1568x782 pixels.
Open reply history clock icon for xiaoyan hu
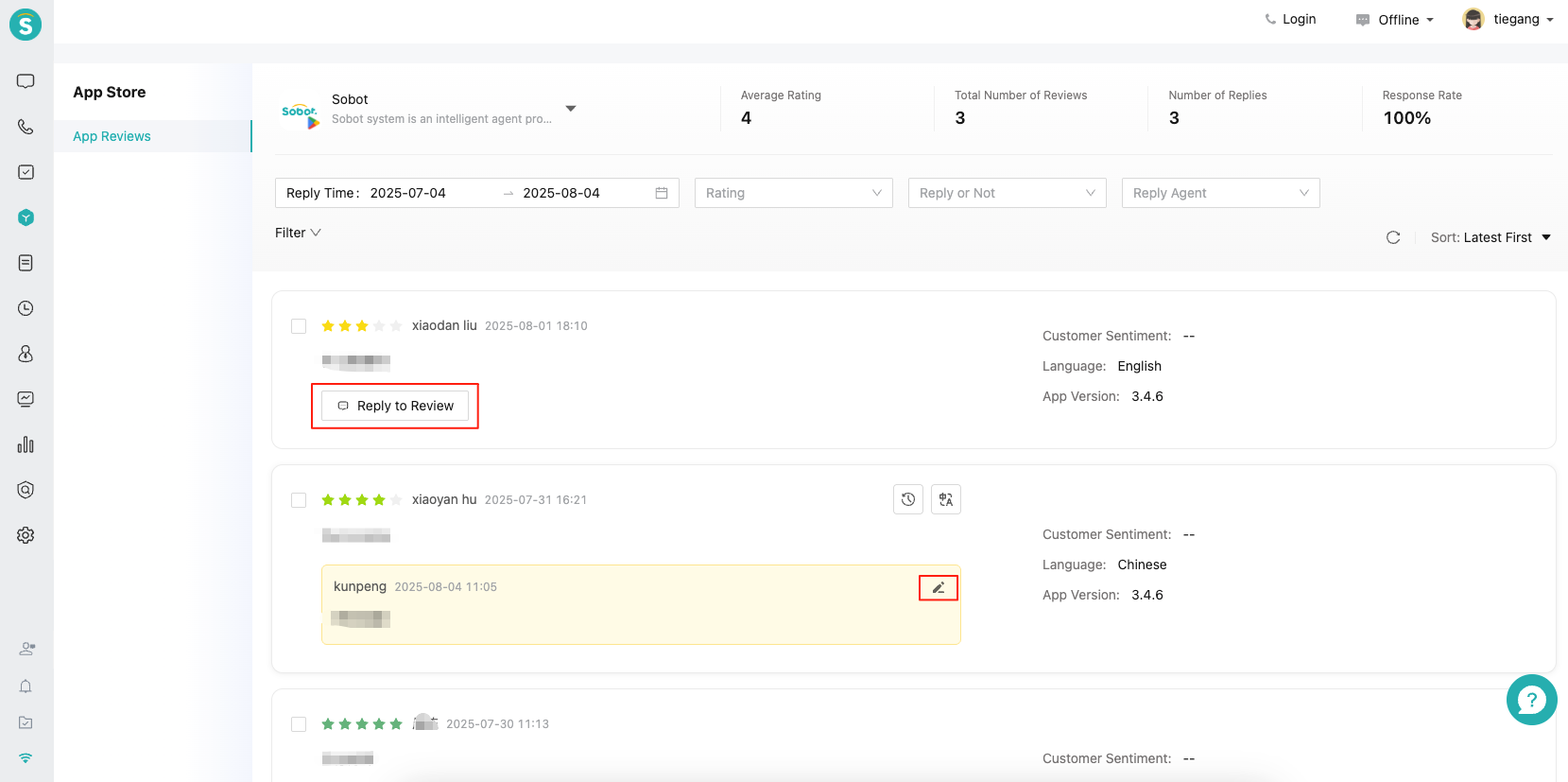(x=908, y=499)
